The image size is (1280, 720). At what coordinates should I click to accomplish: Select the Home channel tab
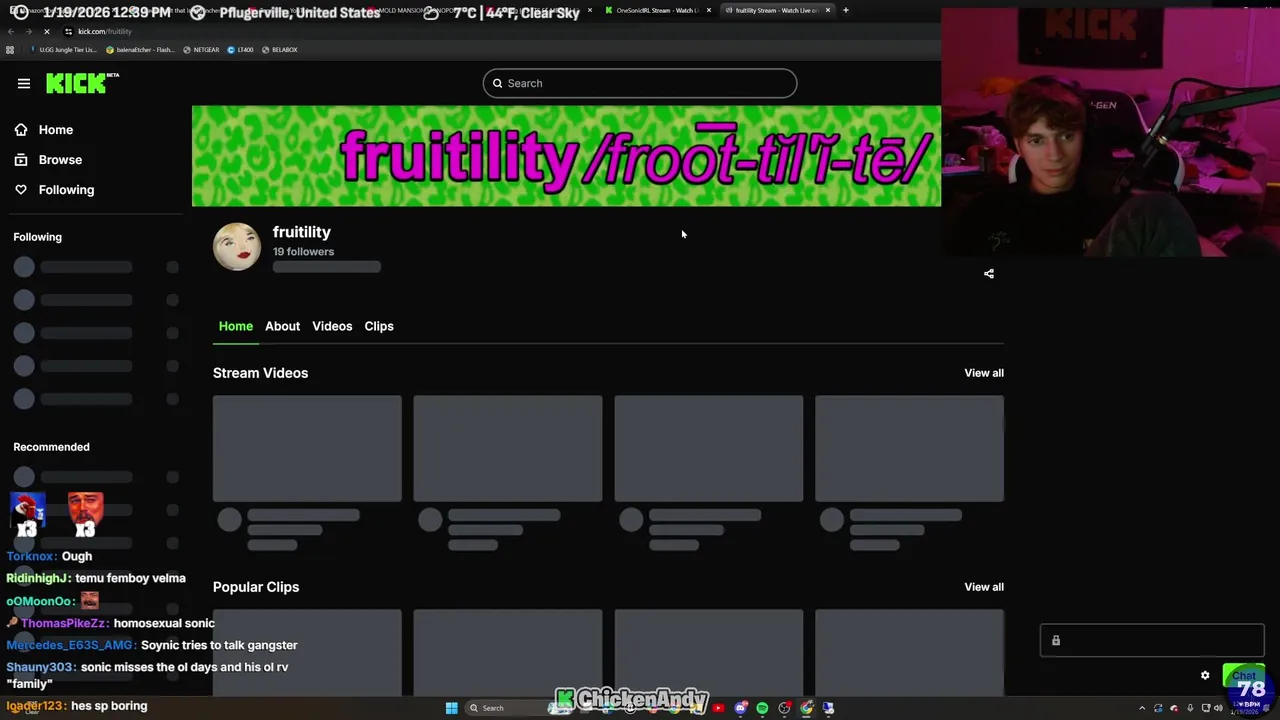(236, 326)
